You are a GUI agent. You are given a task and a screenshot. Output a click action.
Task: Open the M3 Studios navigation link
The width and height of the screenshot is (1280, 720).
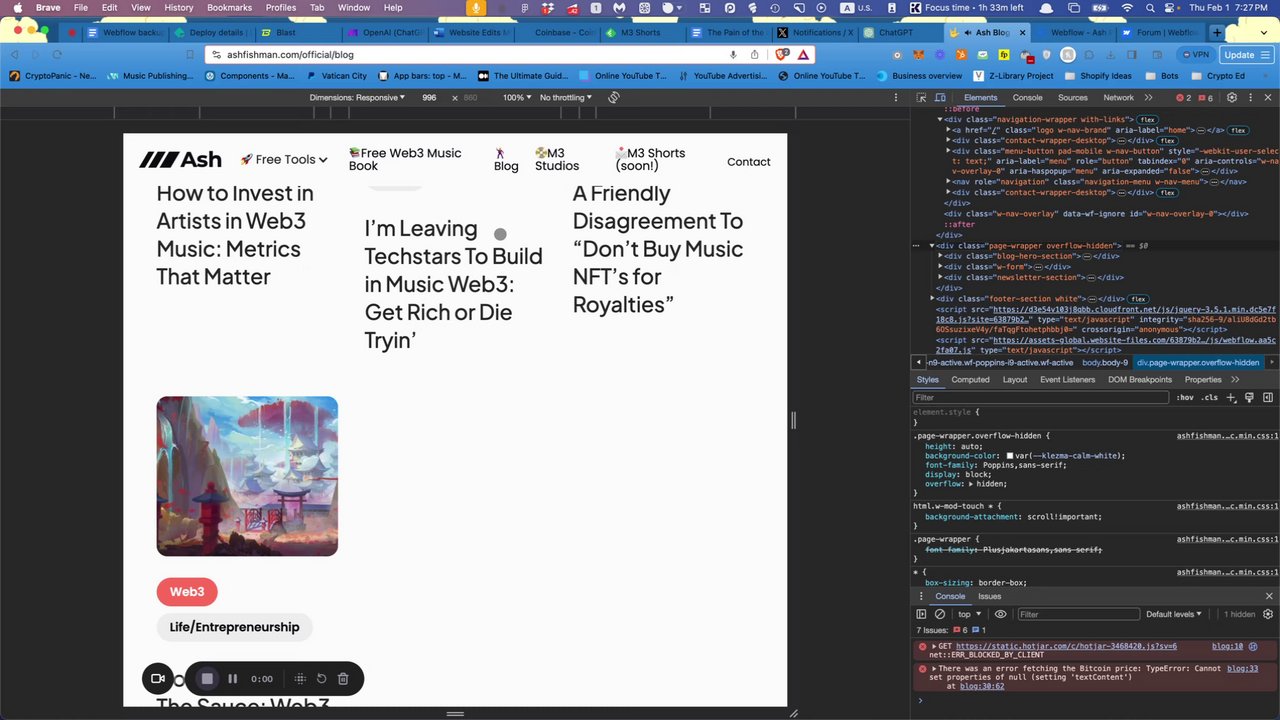pos(557,160)
